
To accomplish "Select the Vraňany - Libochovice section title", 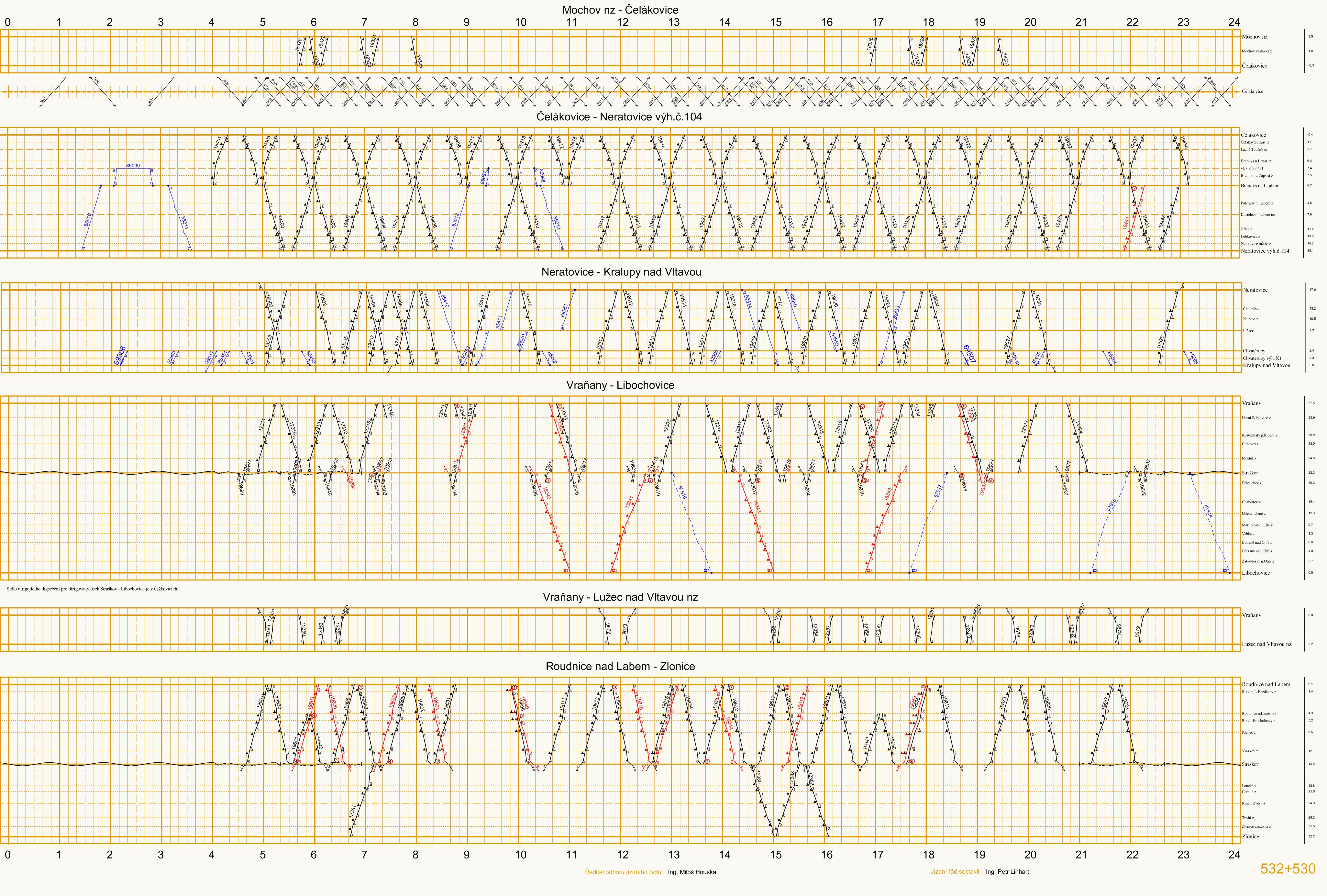I will pos(620,385).
